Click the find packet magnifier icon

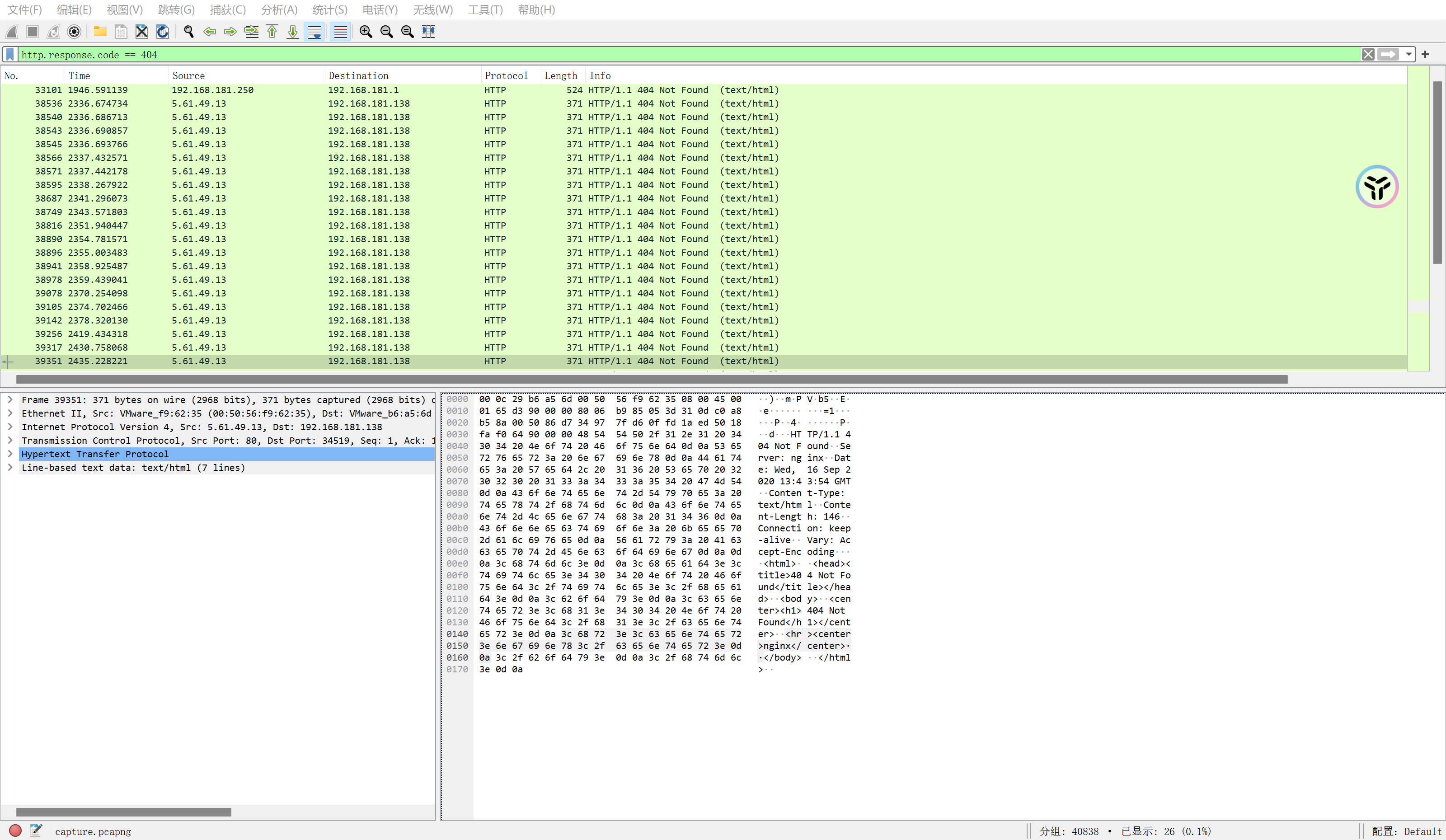(188, 32)
